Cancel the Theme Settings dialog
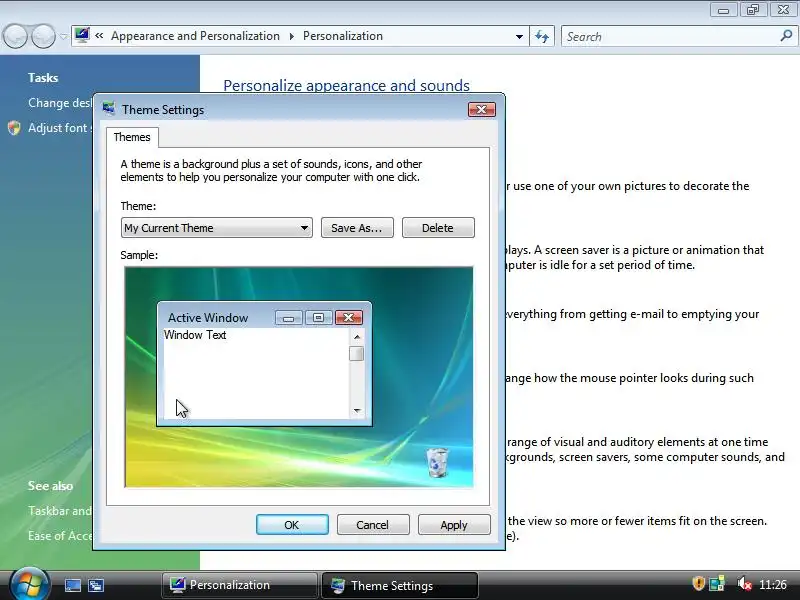The image size is (800, 600). point(372,524)
